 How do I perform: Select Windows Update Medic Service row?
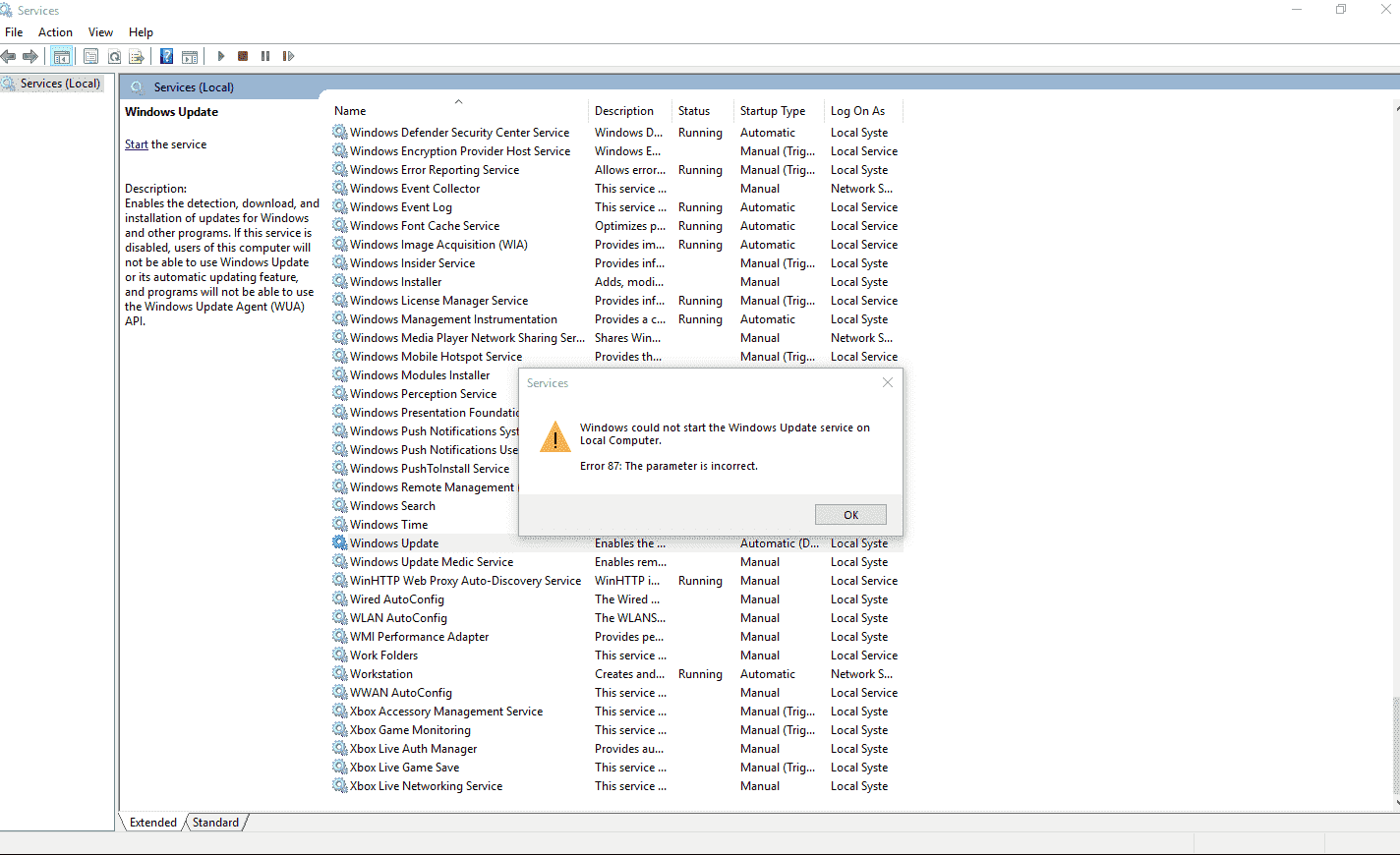click(616, 562)
